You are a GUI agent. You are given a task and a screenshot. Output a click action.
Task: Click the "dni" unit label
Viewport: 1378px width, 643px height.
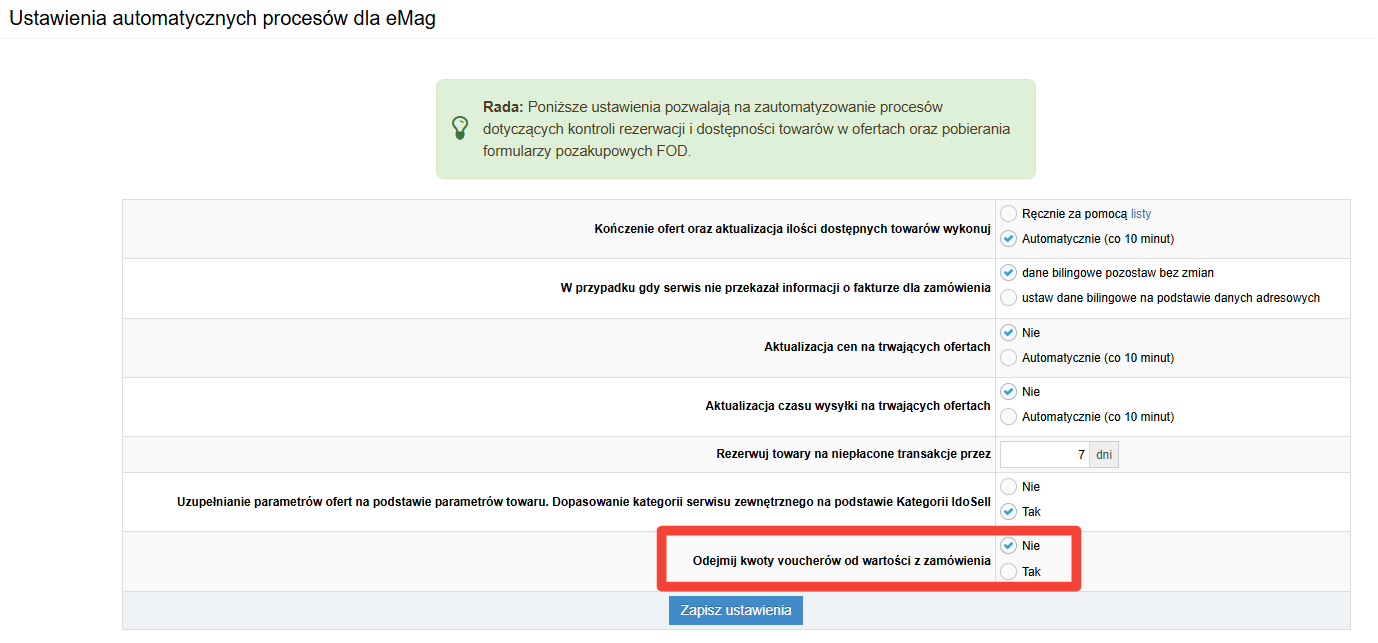tap(1104, 455)
